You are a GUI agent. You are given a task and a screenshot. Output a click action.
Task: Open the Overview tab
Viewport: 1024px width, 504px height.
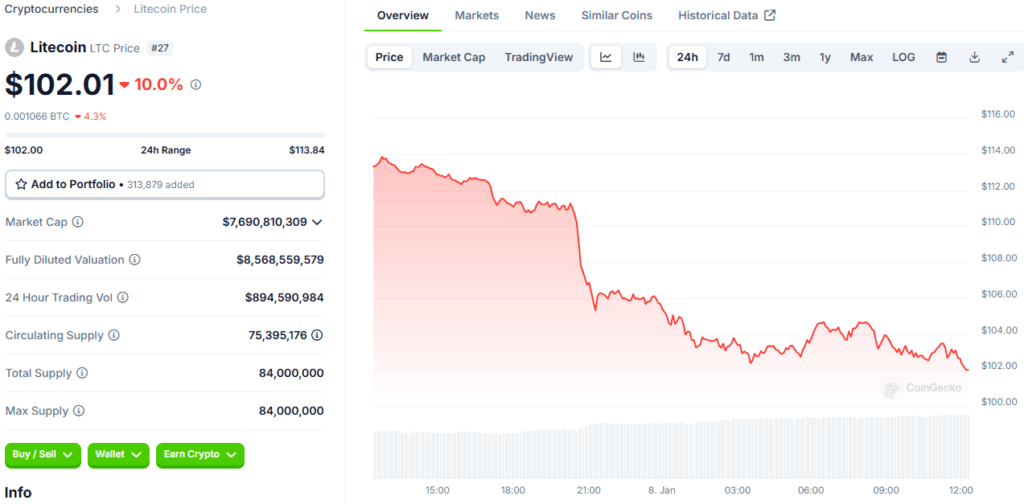(x=403, y=16)
